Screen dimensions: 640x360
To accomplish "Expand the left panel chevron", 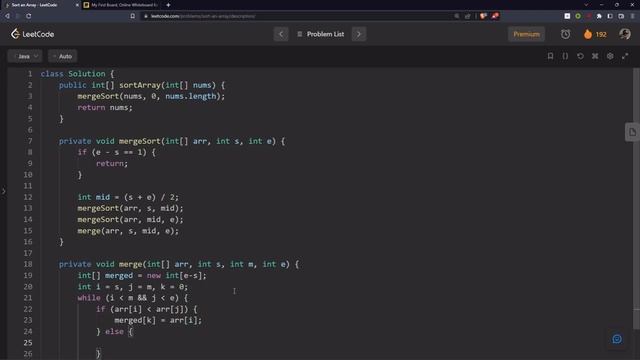I will tap(4, 191).
